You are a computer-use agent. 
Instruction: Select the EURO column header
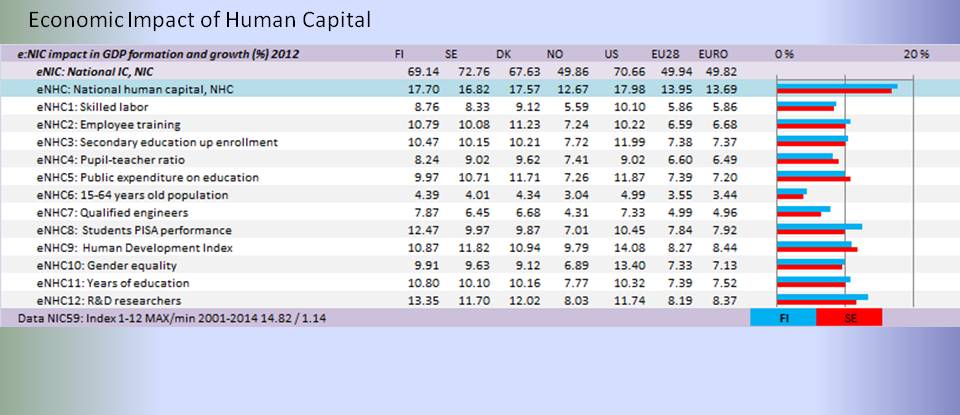click(718, 53)
